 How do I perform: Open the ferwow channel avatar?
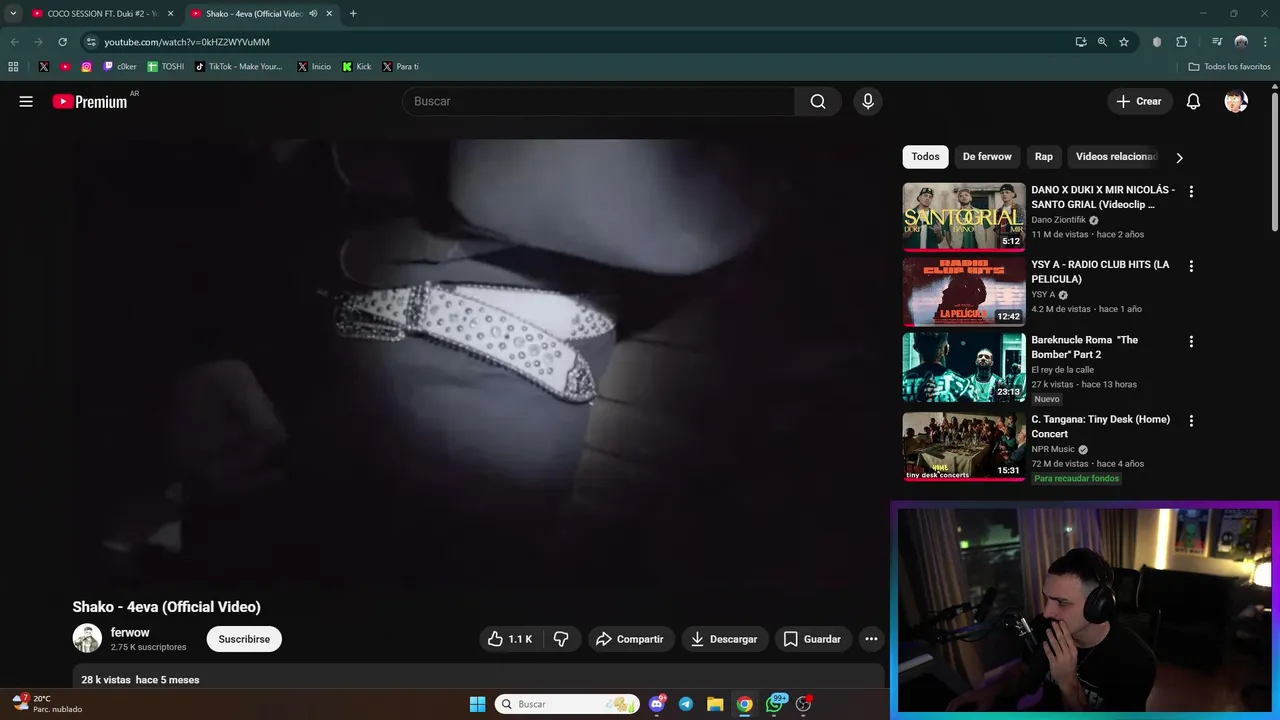click(87, 639)
